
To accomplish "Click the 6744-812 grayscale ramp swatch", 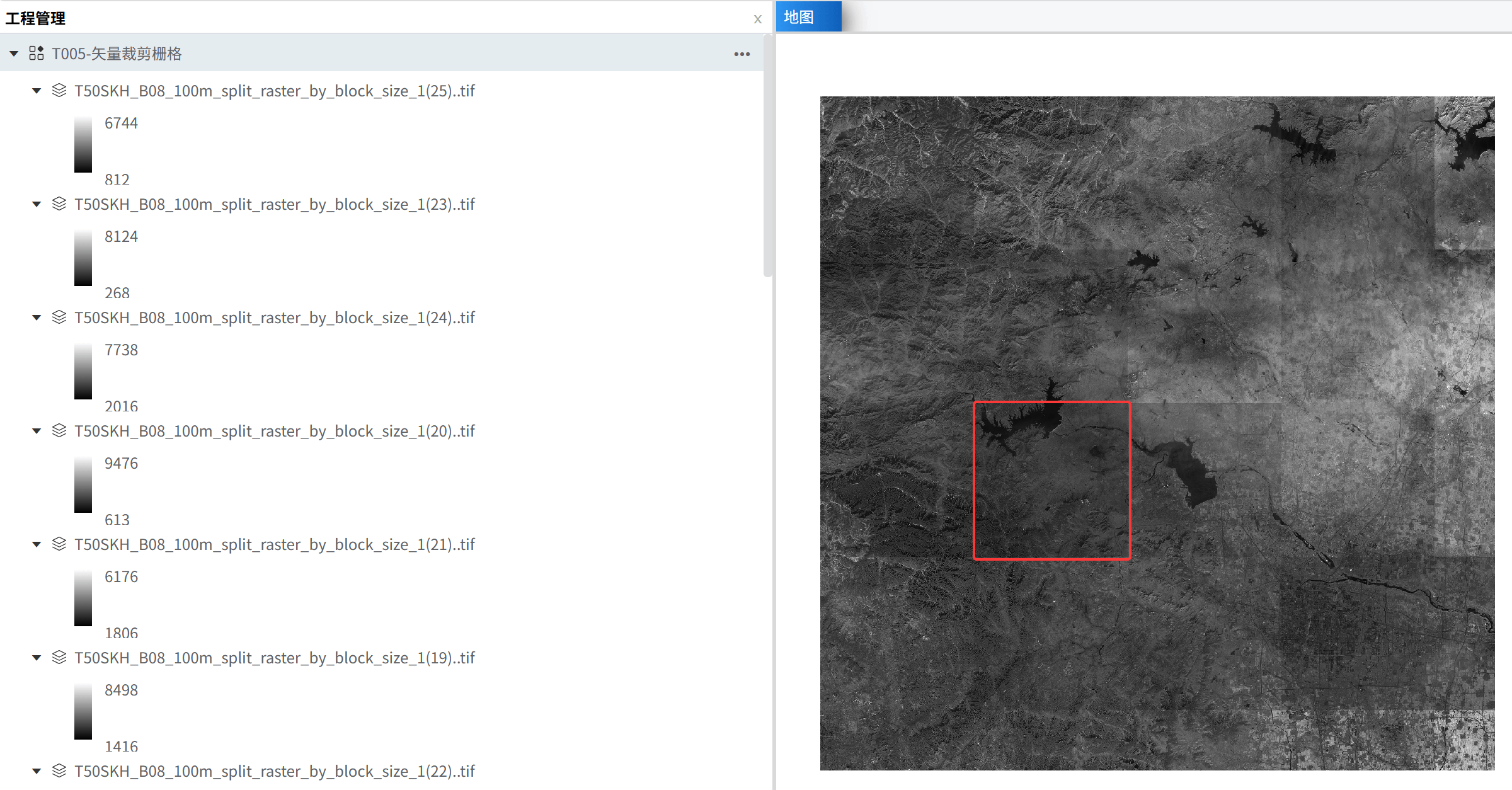I will (x=83, y=145).
